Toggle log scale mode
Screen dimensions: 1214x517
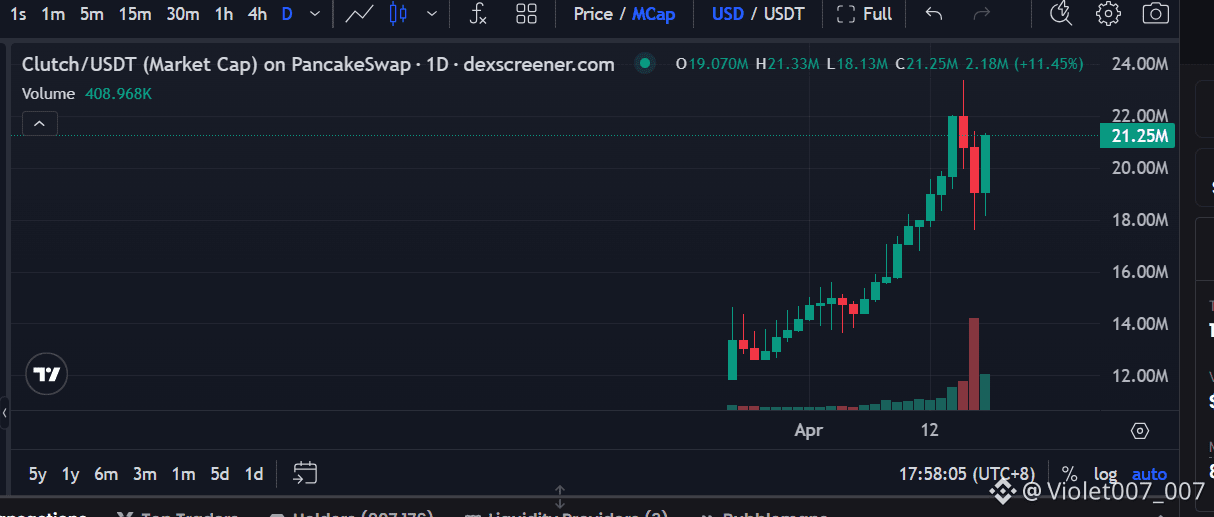click(1106, 474)
